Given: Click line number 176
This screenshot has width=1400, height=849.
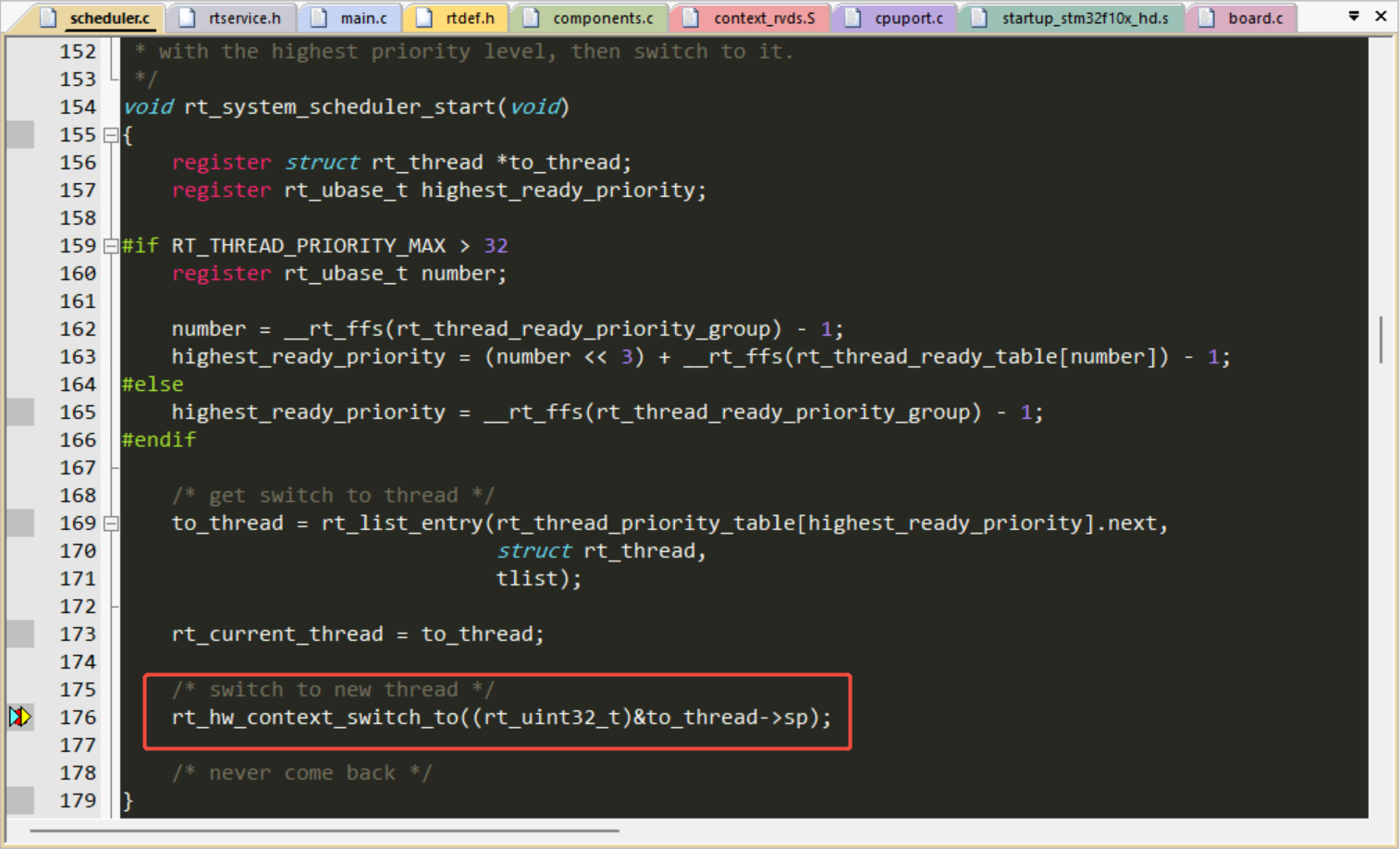Looking at the screenshot, I should pyautogui.click(x=78, y=718).
